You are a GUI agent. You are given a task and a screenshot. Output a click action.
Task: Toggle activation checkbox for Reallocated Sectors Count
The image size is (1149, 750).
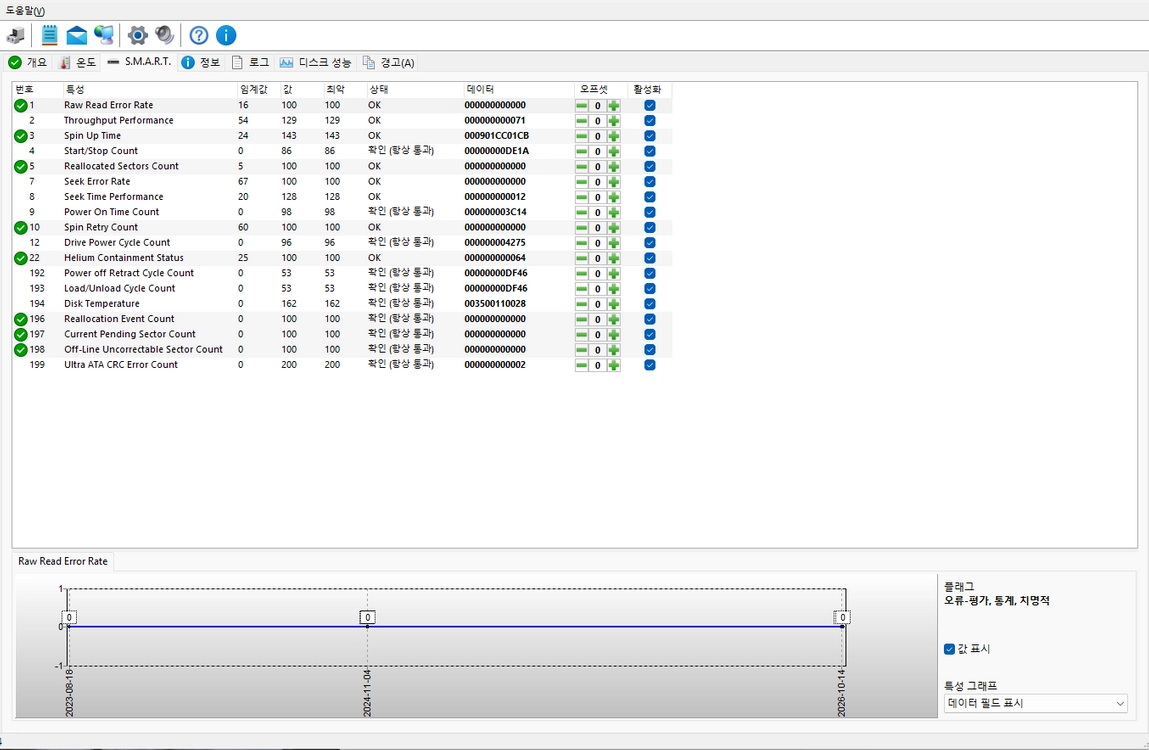click(650, 166)
